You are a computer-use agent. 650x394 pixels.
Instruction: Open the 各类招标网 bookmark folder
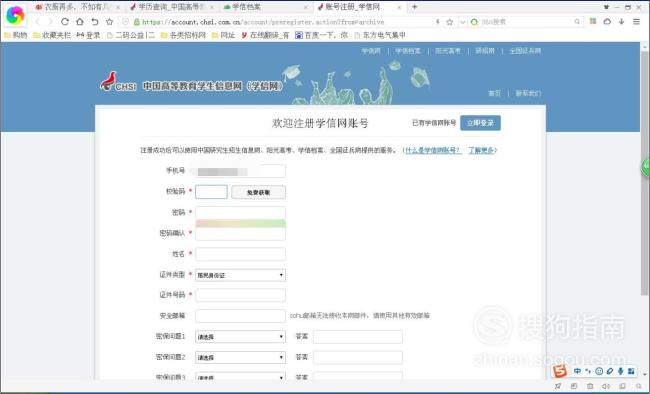[183, 35]
